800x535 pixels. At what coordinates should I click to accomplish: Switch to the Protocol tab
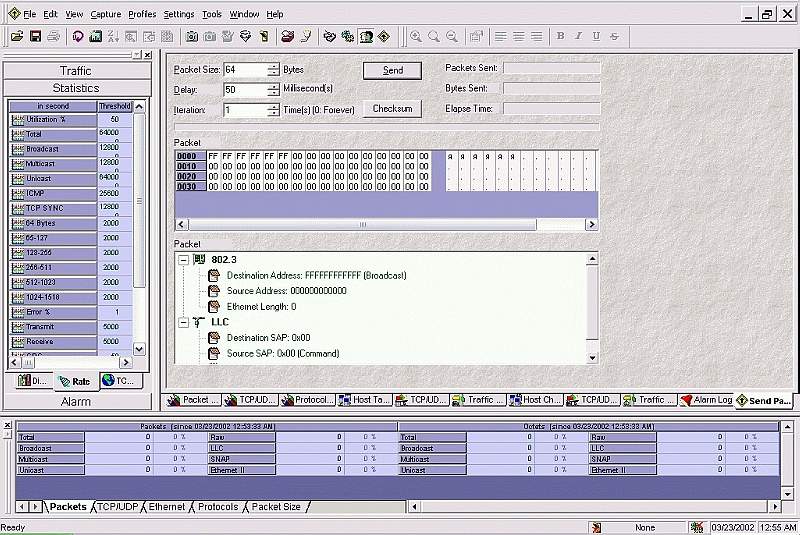(x=307, y=400)
